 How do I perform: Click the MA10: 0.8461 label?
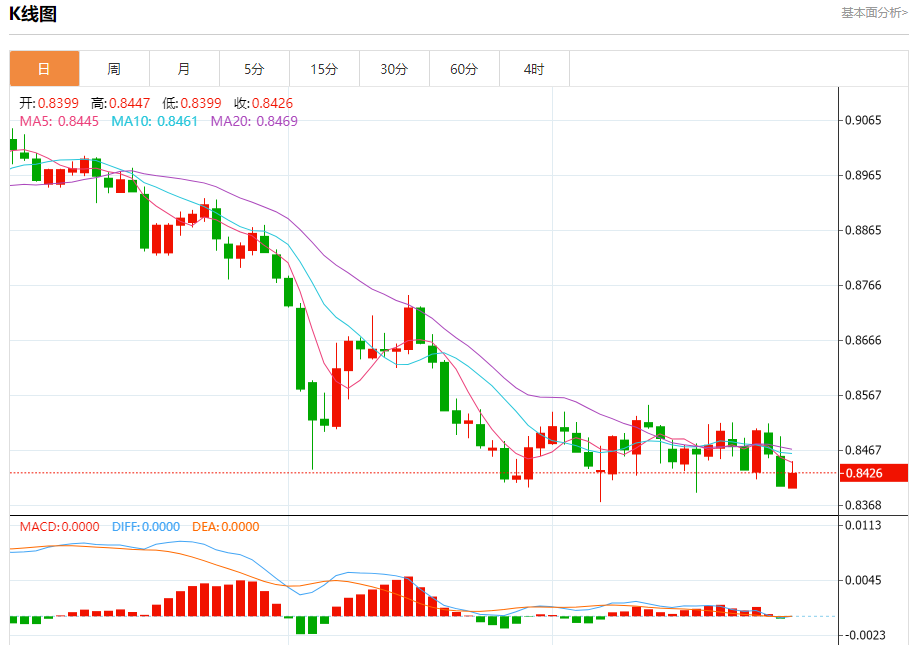(154, 121)
